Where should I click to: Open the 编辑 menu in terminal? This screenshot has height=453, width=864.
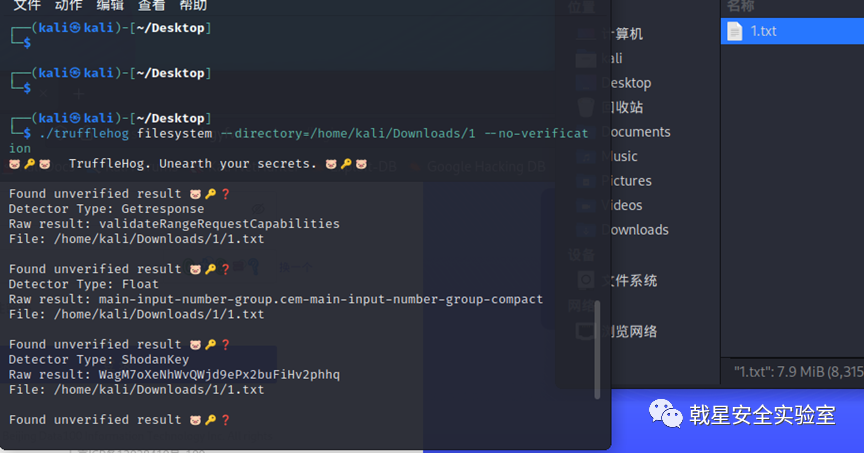coord(110,6)
